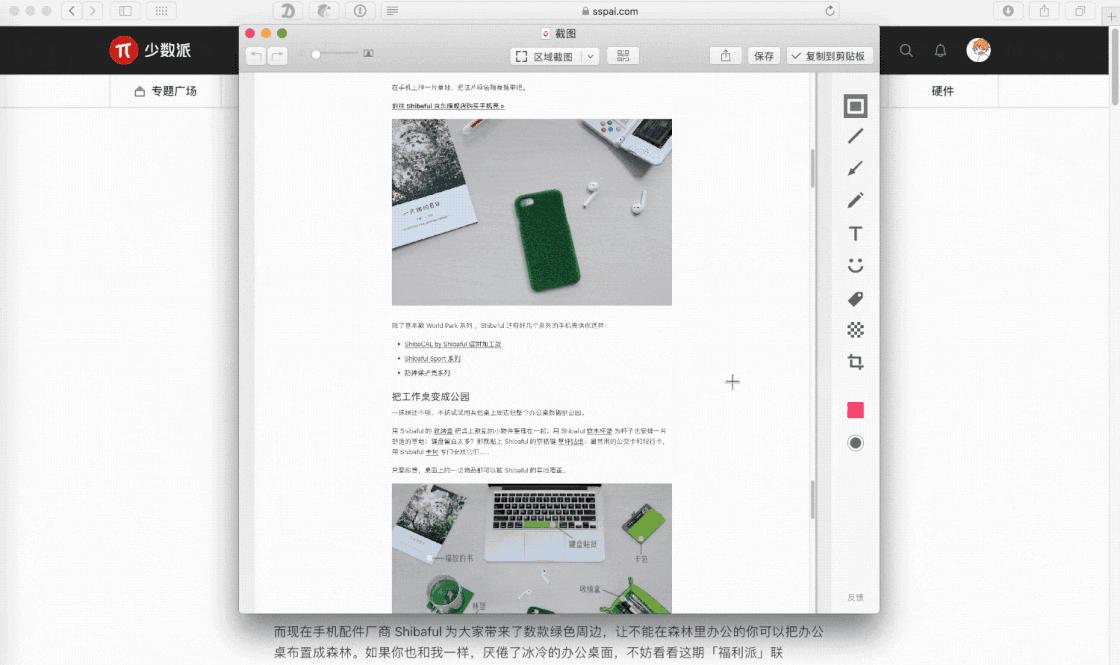Open Safari downloads icon
This screenshot has height=665, width=1120.
pyautogui.click(x=1008, y=11)
